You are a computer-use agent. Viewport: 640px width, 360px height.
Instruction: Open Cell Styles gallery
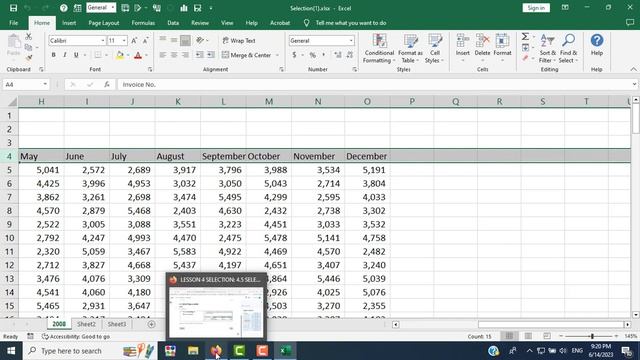tap(435, 48)
